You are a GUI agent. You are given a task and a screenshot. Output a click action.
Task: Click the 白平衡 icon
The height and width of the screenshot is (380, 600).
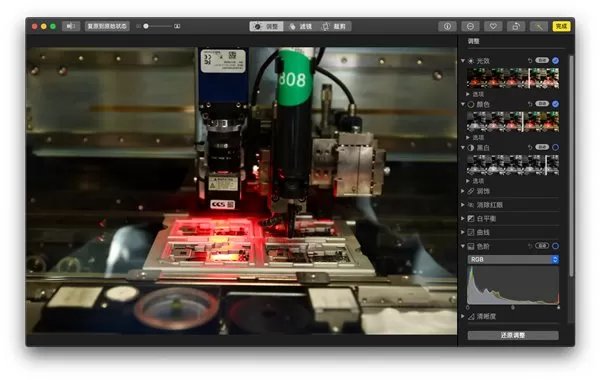click(471, 219)
